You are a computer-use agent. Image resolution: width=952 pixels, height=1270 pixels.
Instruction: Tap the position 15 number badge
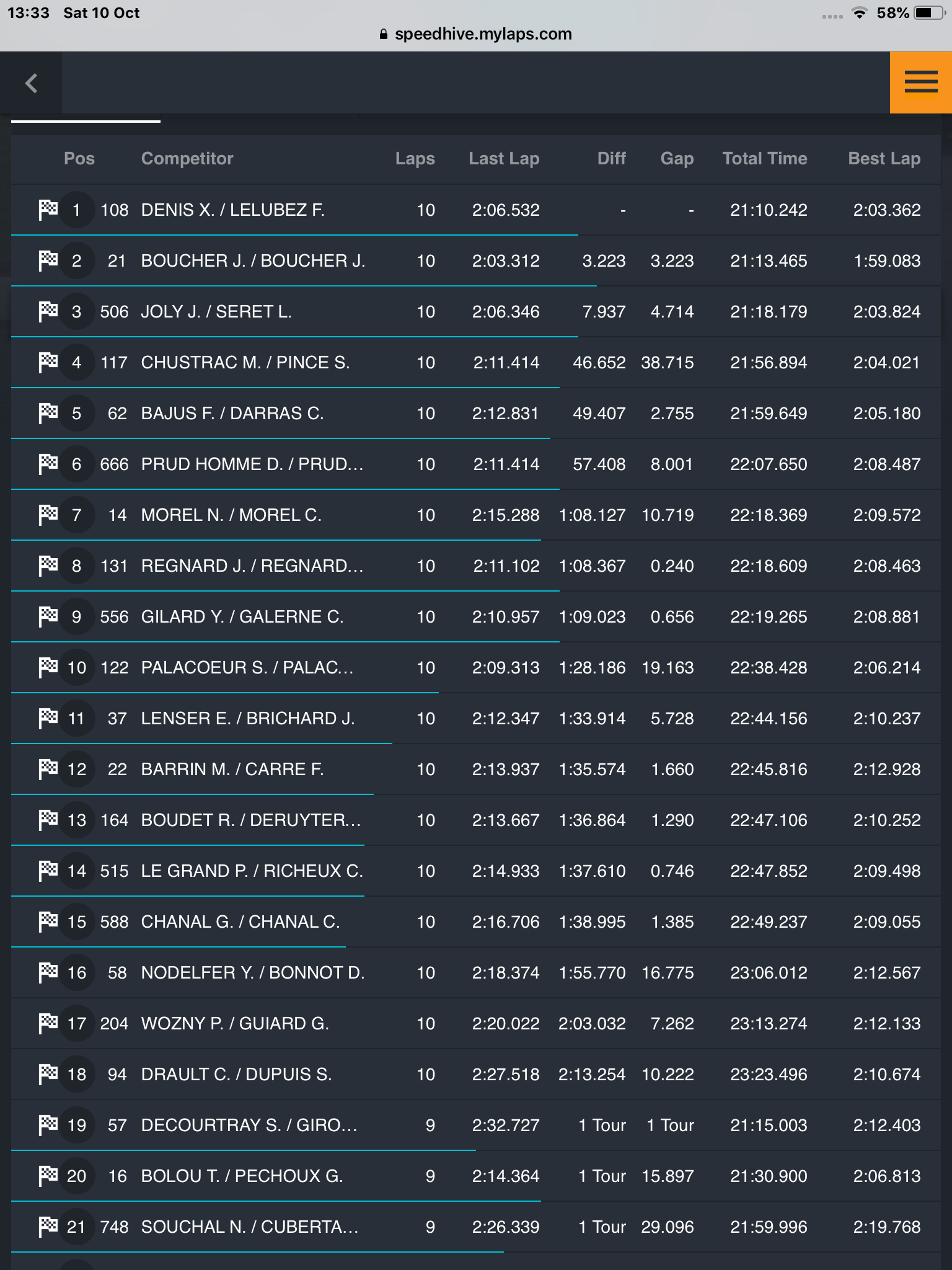[77, 921]
